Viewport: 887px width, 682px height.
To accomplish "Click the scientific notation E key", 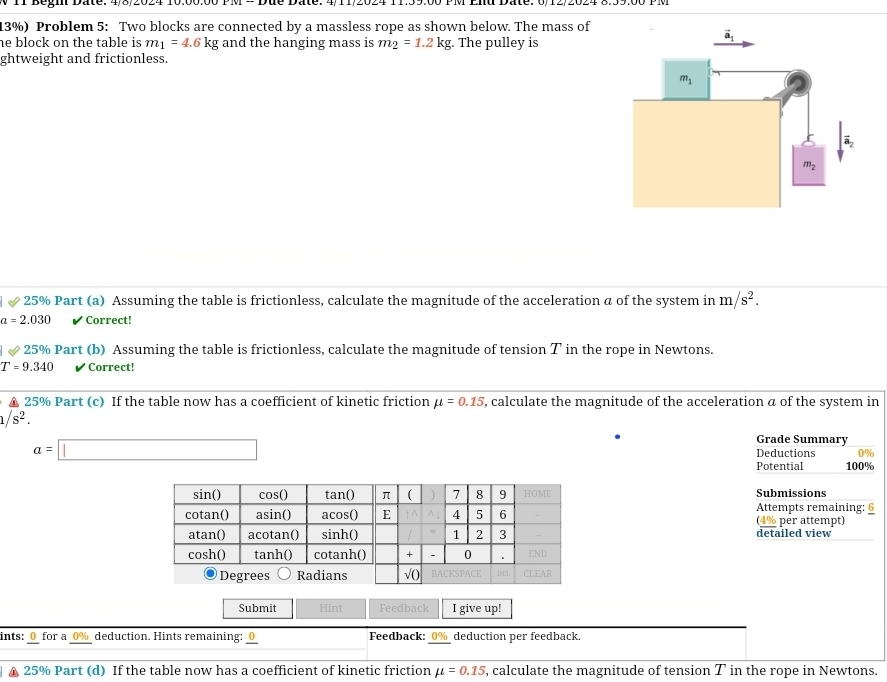I will 386,514.
